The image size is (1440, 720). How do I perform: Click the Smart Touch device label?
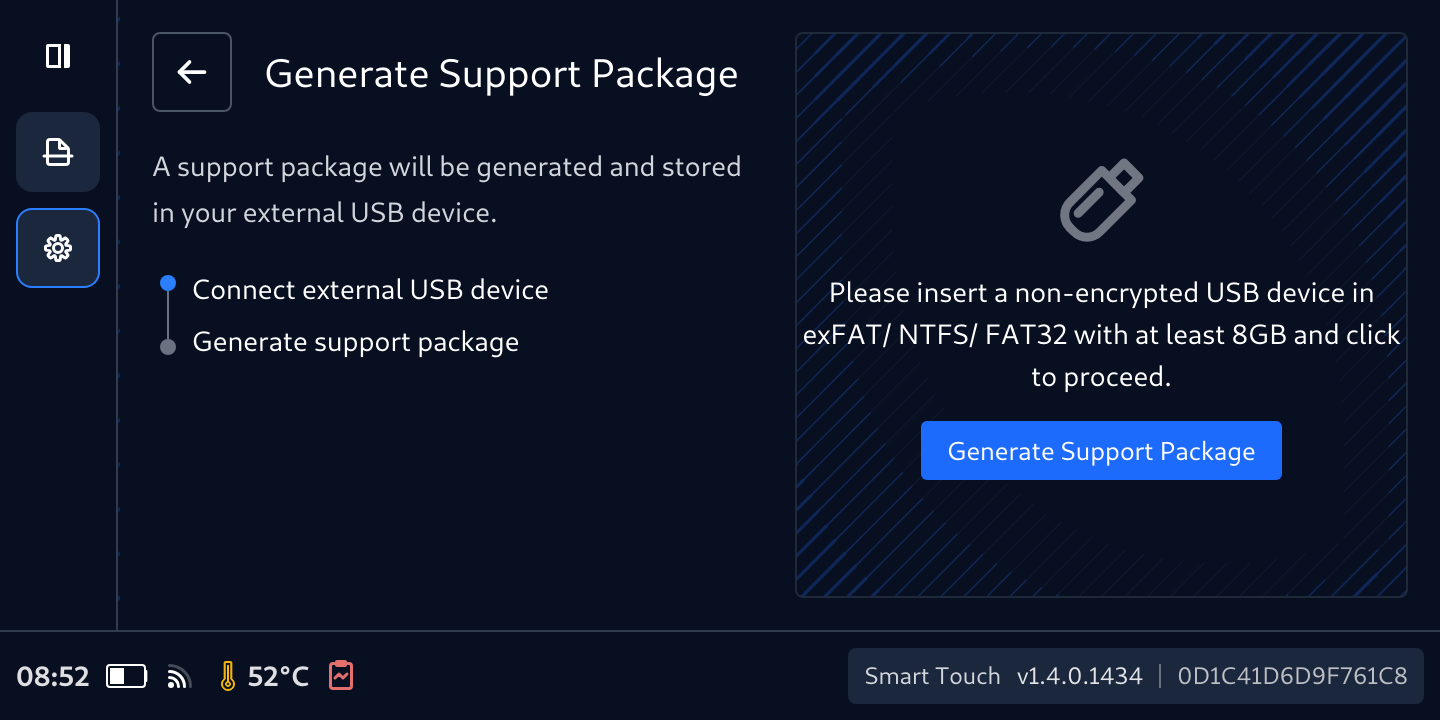(932, 677)
